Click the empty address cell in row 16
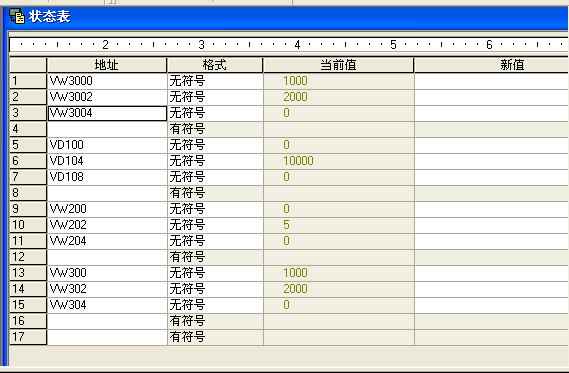Image resolution: width=569 pixels, height=373 pixels. [x=107, y=320]
